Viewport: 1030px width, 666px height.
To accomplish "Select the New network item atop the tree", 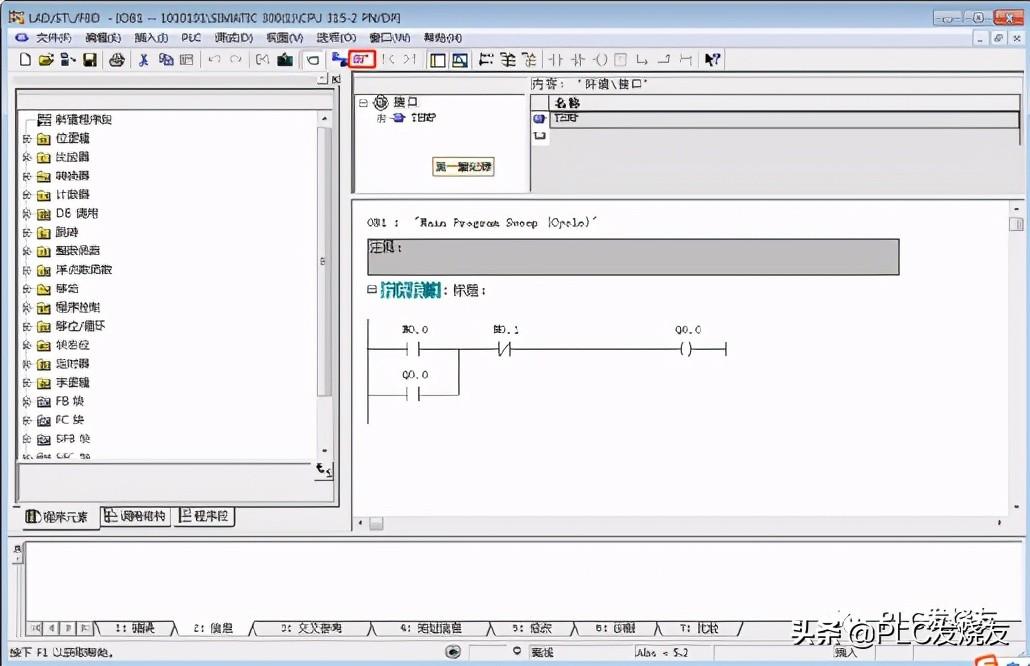I will tap(74, 120).
